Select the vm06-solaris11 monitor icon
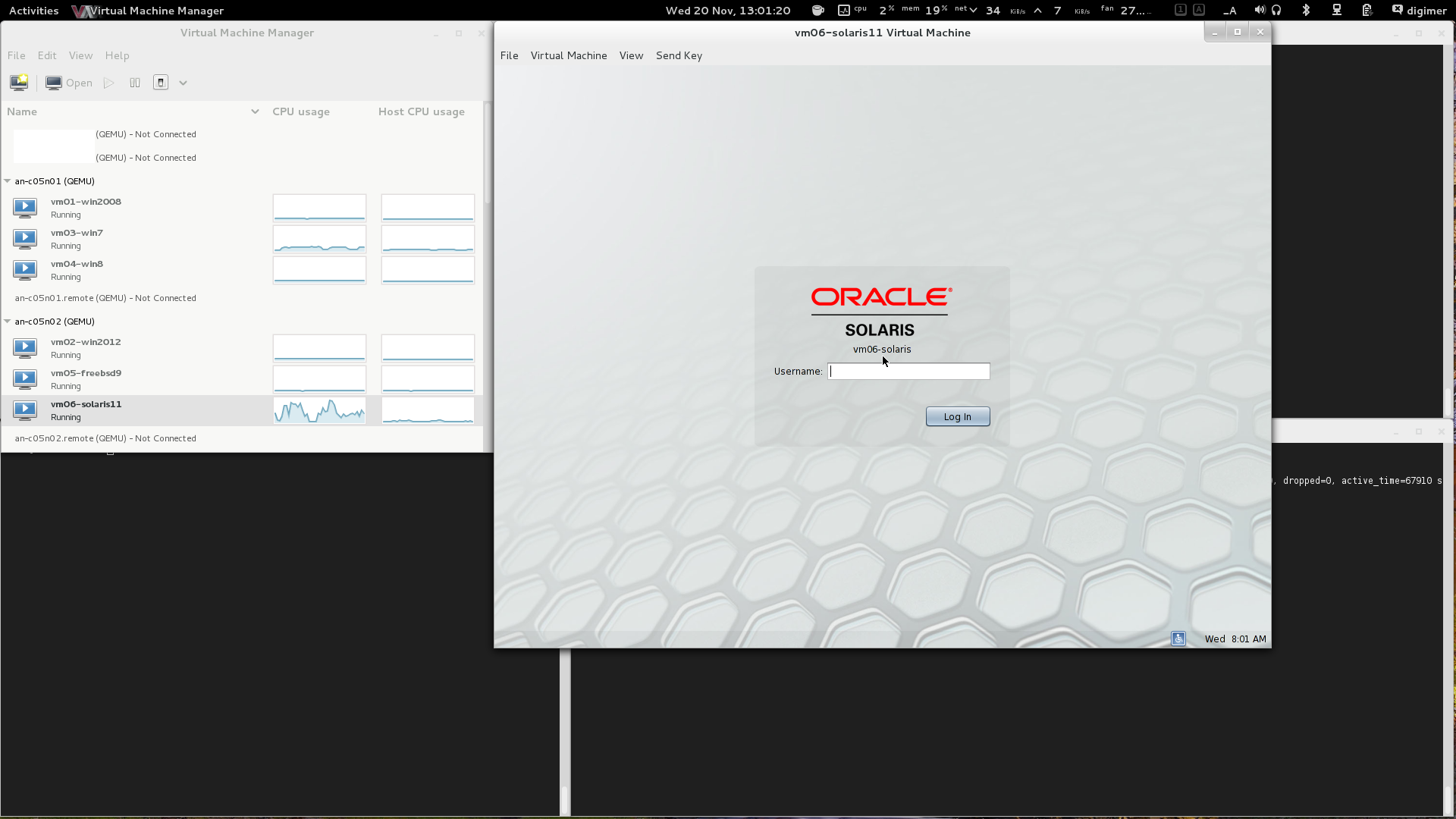1456x819 pixels. (25, 410)
